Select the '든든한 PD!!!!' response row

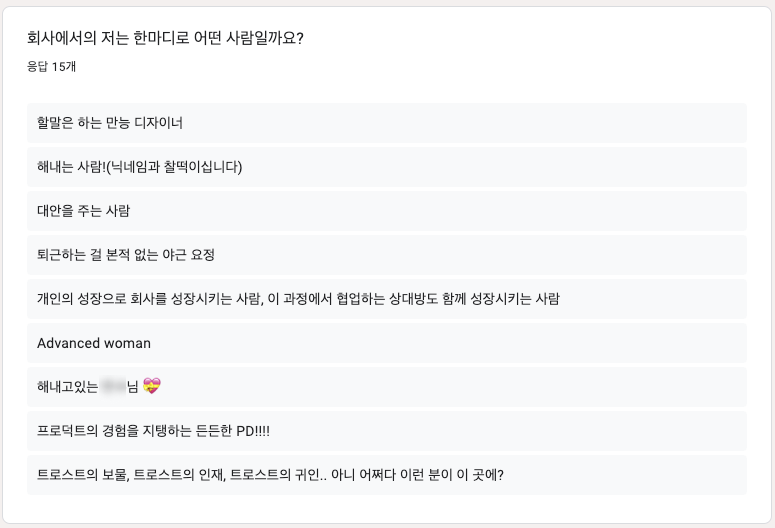coord(387,431)
